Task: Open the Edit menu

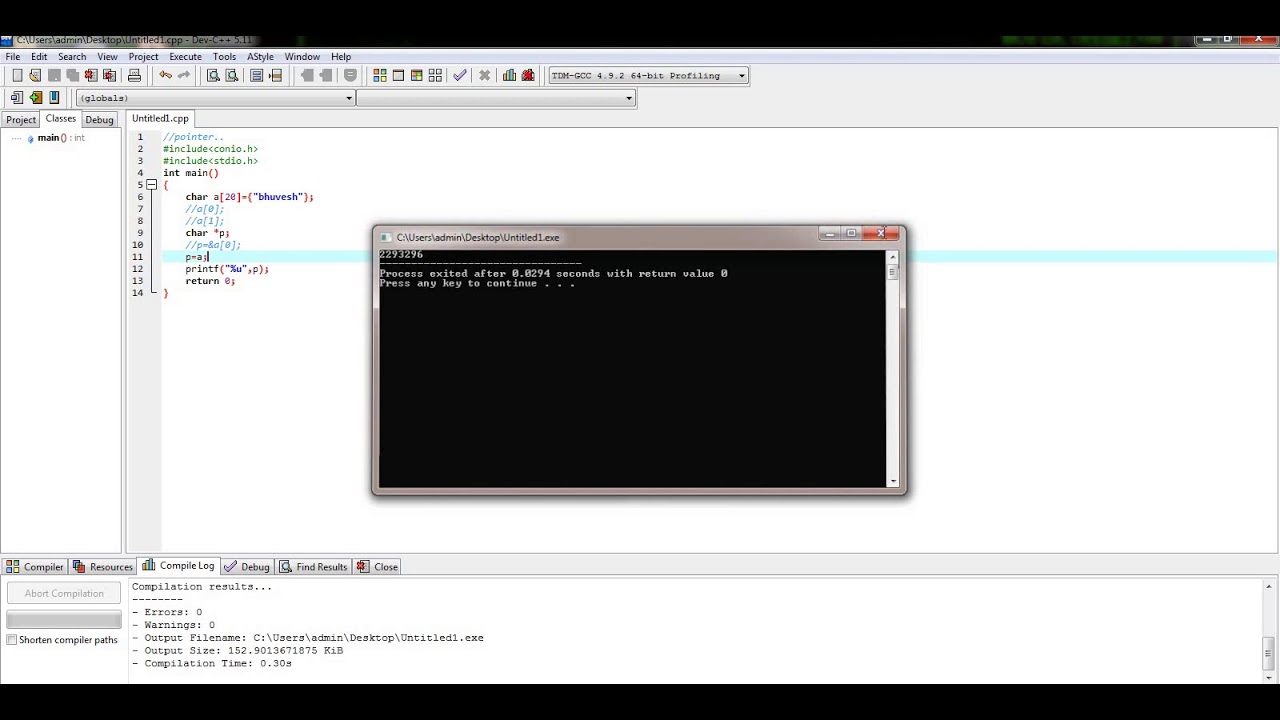Action: coord(39,57)
